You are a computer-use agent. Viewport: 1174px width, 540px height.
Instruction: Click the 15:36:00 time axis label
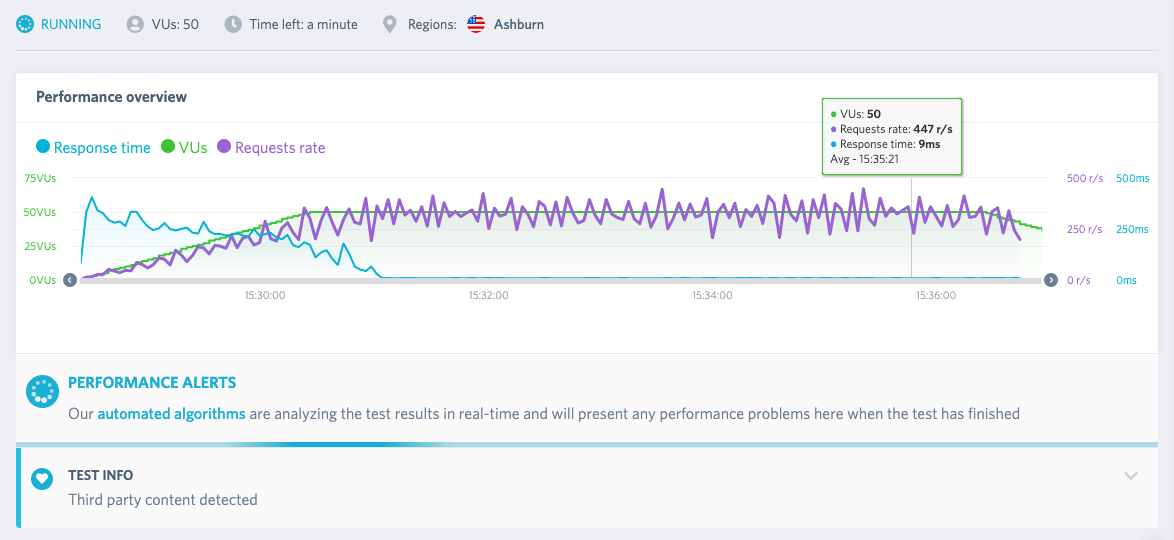[x=935, y=296]
